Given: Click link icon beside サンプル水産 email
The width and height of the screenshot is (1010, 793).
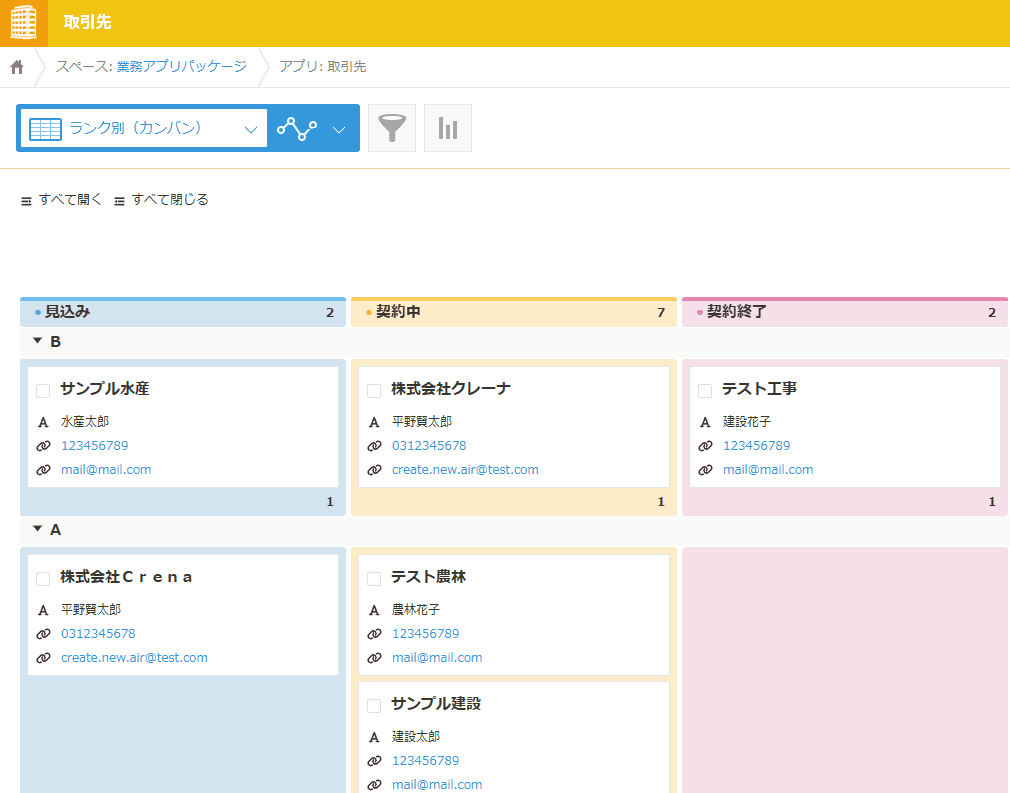Looking at the screenshot, I should click(43, 470).
